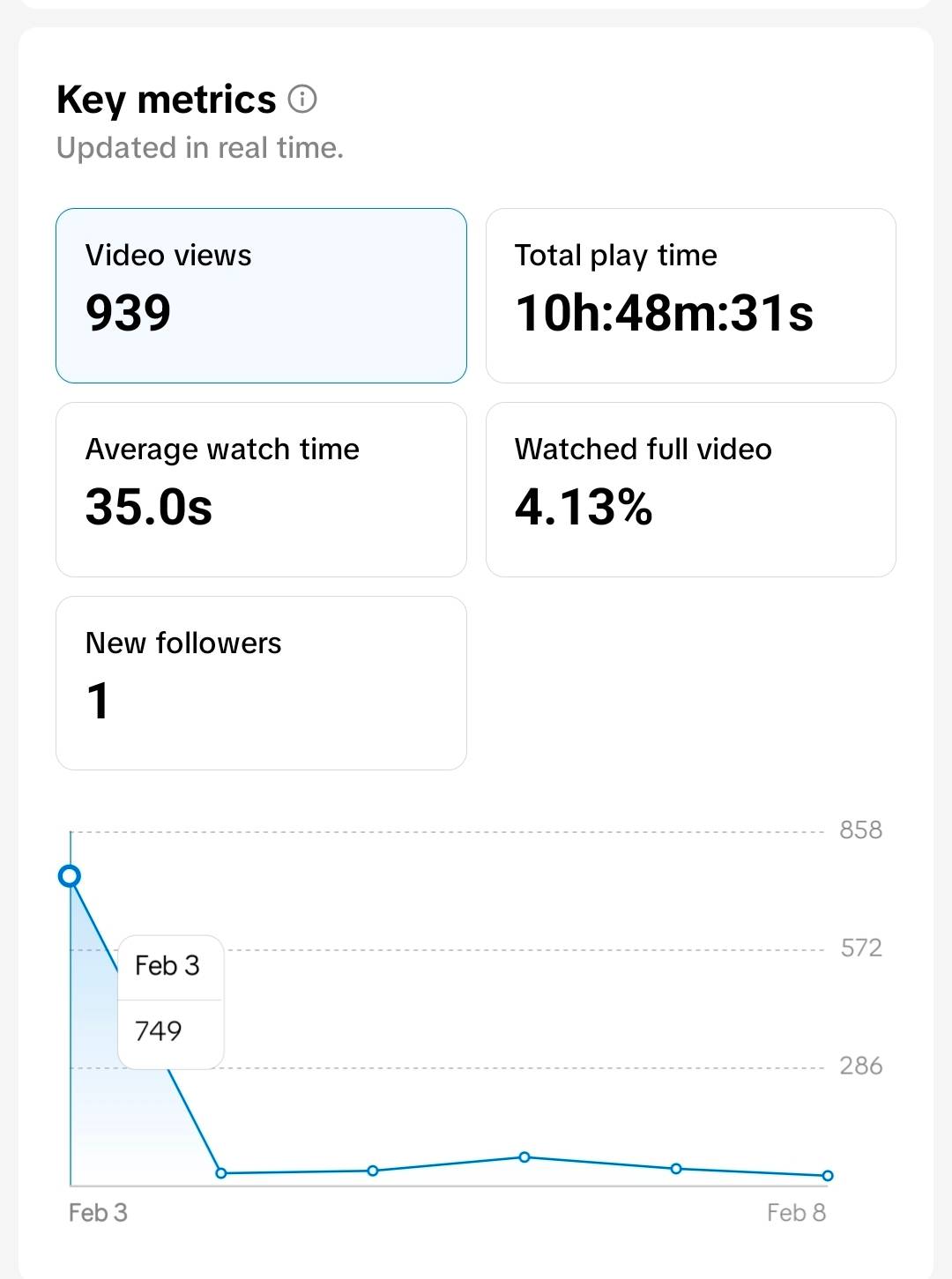Select the Total play time card
The image size is (952, 1279).
point(690,295)
